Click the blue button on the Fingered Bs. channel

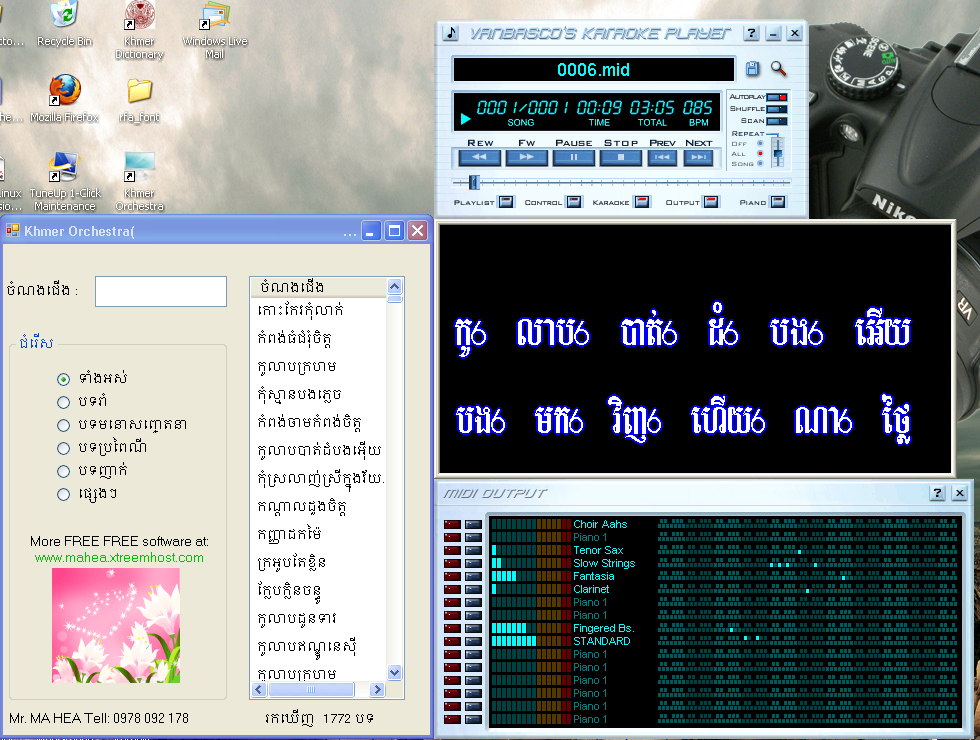[x=473, y=628]
